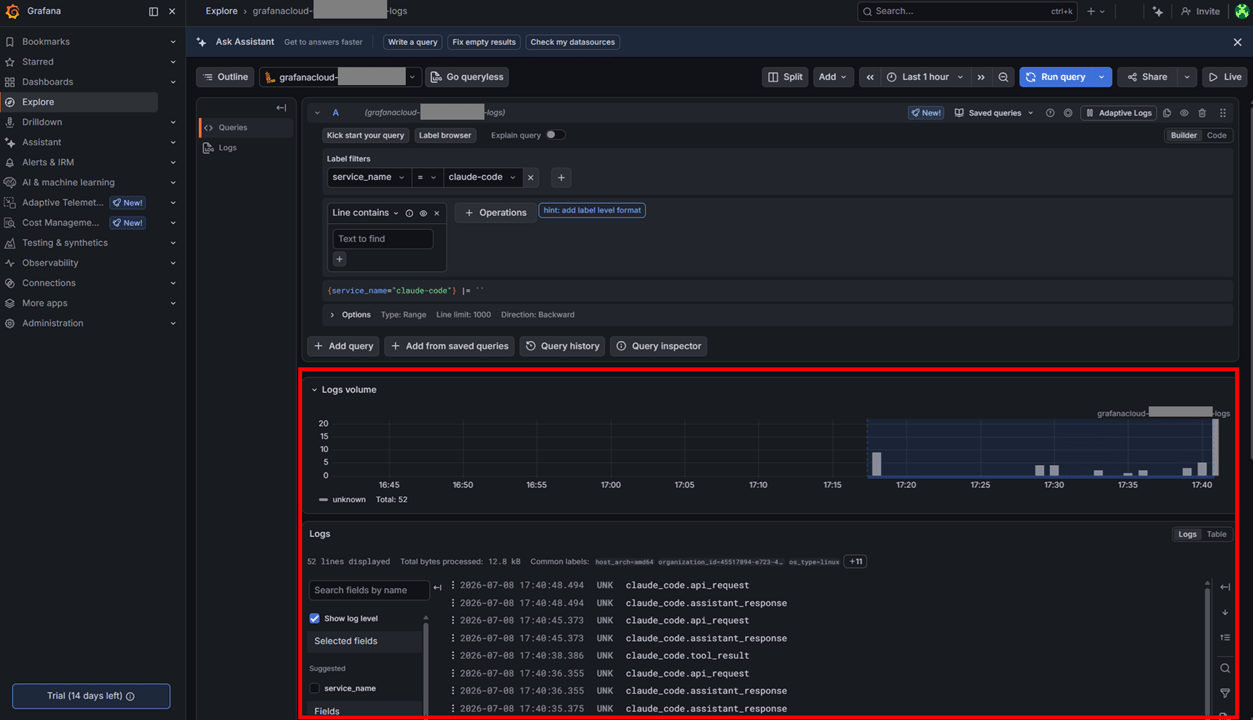Click the hint: add label level format
1253x720 pixels.
[x=592, y=211]
